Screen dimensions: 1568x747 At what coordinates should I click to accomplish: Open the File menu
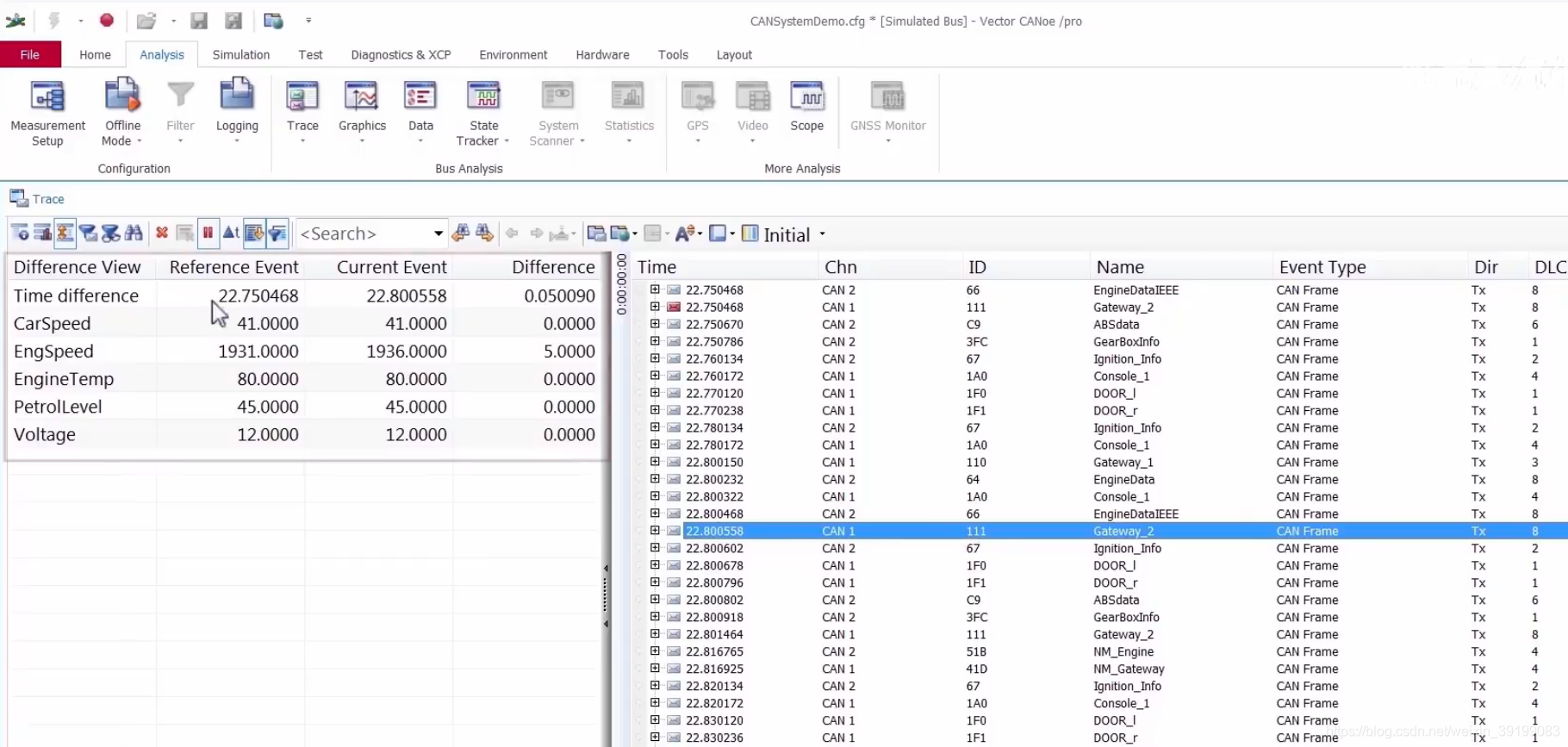[x=30, y=54]
